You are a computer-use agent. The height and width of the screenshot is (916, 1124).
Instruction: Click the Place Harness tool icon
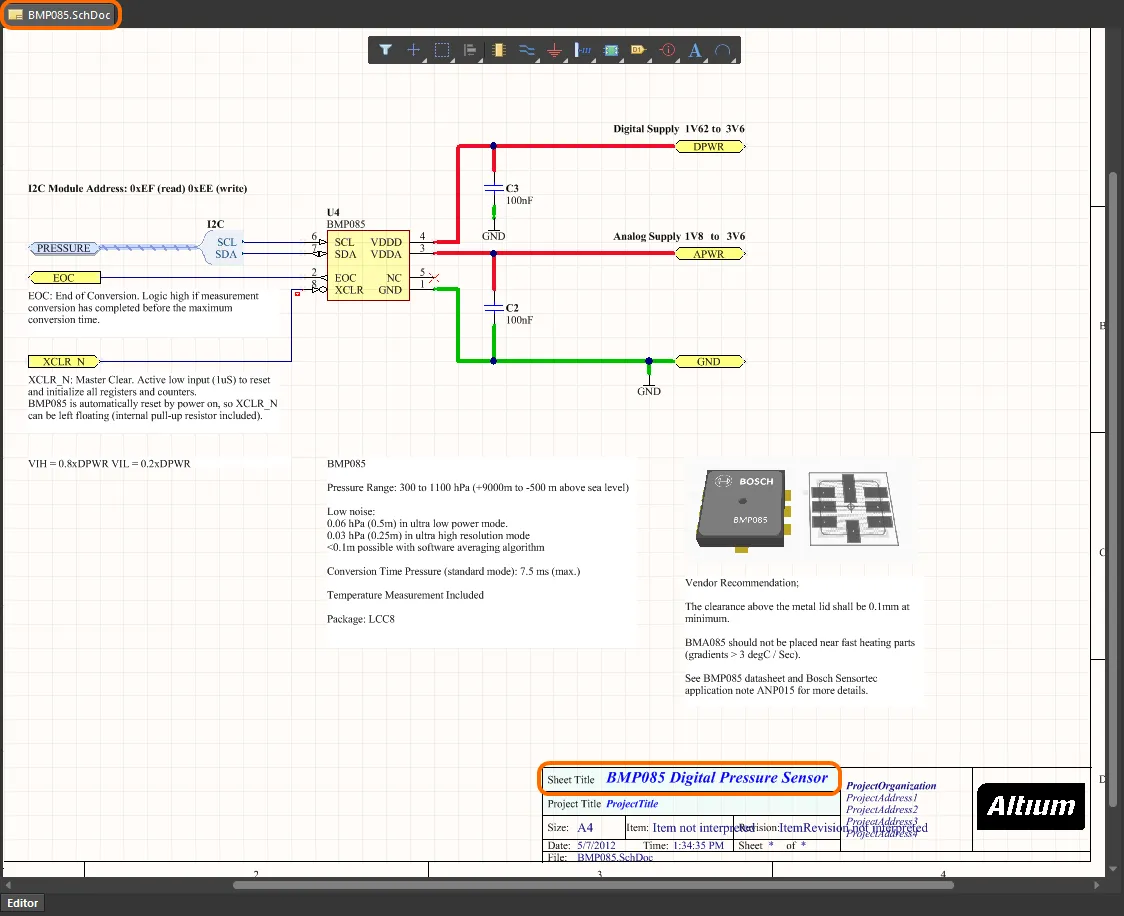(585, 49)
